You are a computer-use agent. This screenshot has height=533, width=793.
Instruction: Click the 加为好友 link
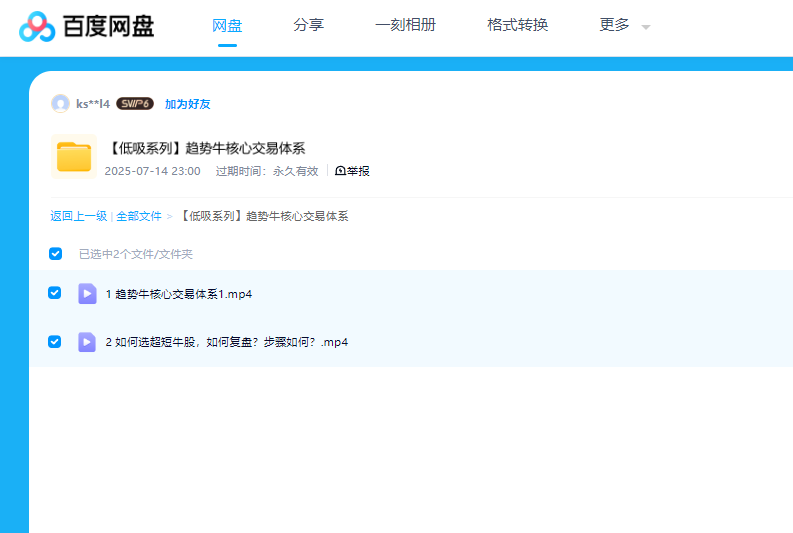coord(188,104)
